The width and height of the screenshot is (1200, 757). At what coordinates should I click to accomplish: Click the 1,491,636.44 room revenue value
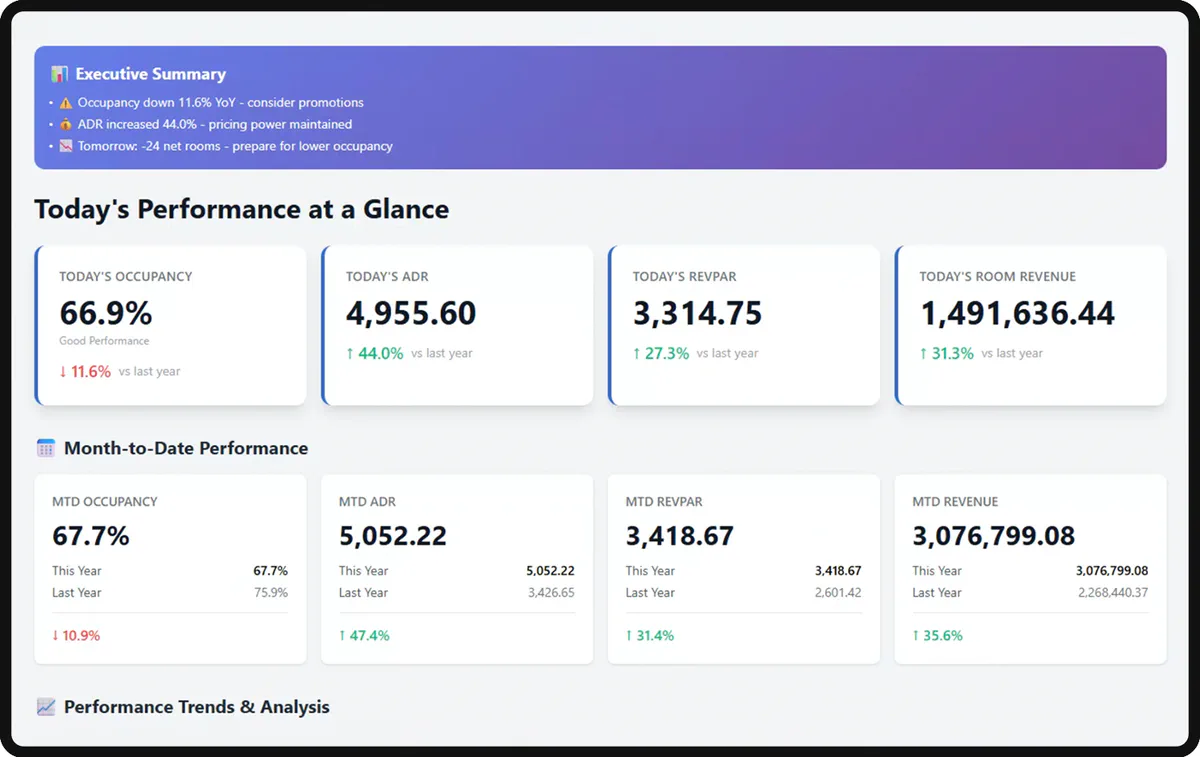[1017, 313]
